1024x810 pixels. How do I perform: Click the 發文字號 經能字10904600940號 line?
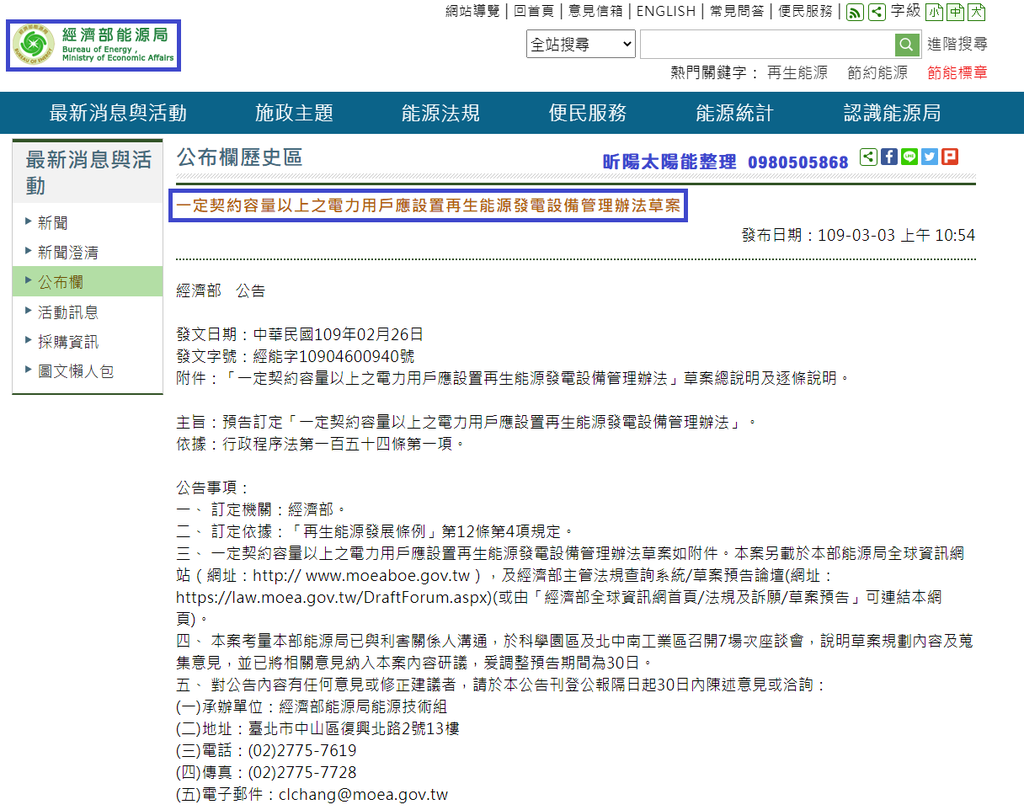point(295,356)
